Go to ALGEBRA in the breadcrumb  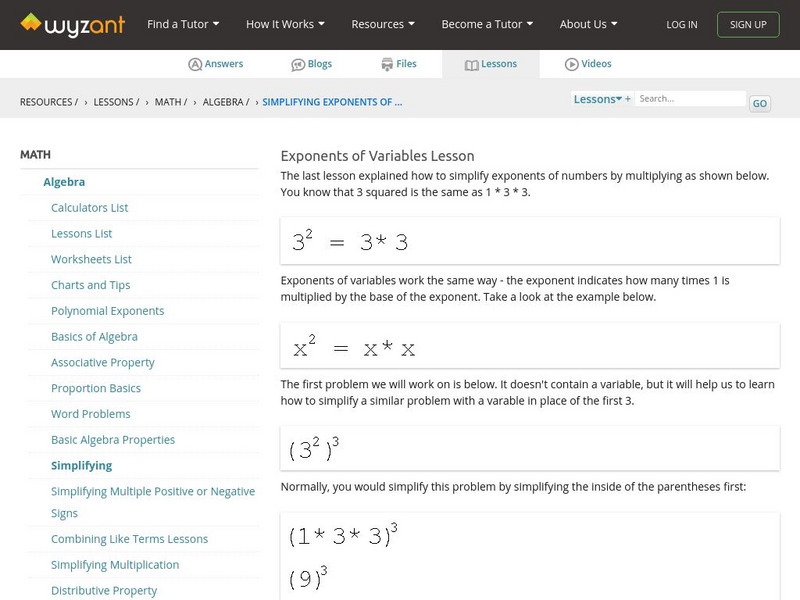coord(224,102)
